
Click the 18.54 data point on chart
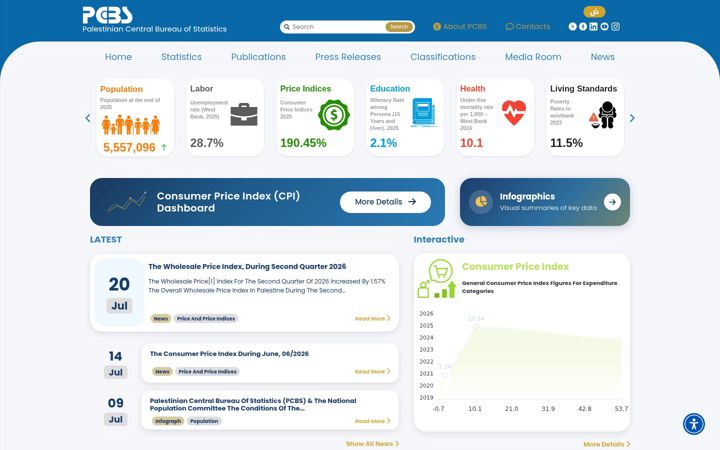click(x=476, y=326)
